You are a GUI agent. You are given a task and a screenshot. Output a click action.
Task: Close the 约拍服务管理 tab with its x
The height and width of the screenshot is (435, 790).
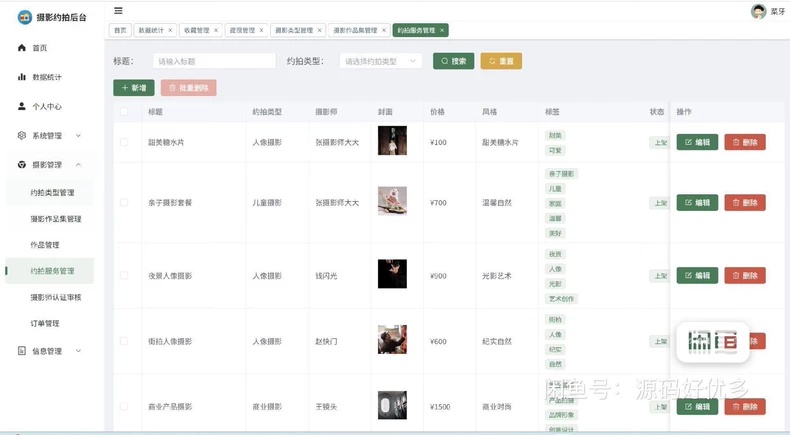(x=442, y=30)
